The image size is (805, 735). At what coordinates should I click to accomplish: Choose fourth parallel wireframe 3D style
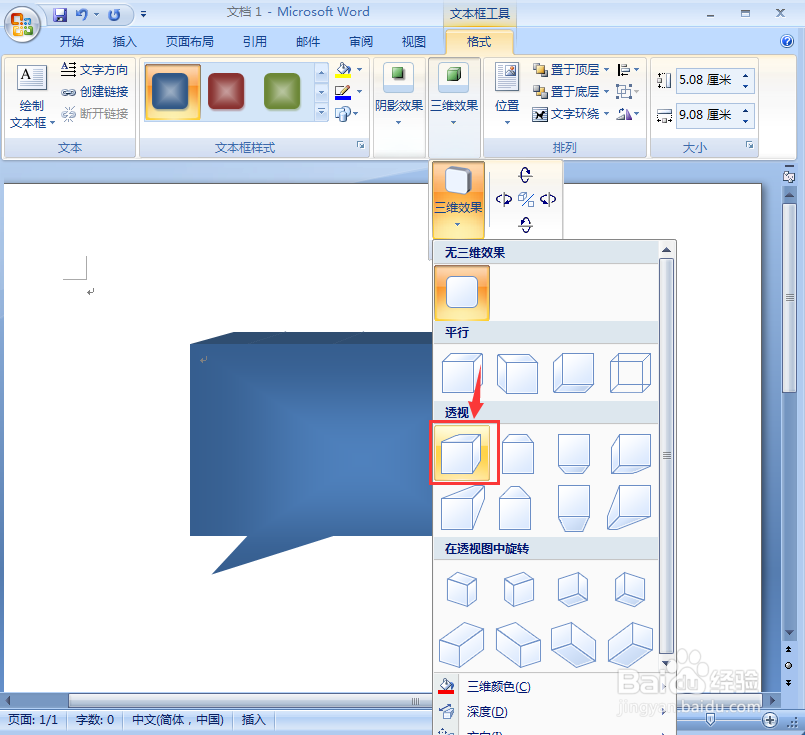pyautogui.click(x=630, y=373)
